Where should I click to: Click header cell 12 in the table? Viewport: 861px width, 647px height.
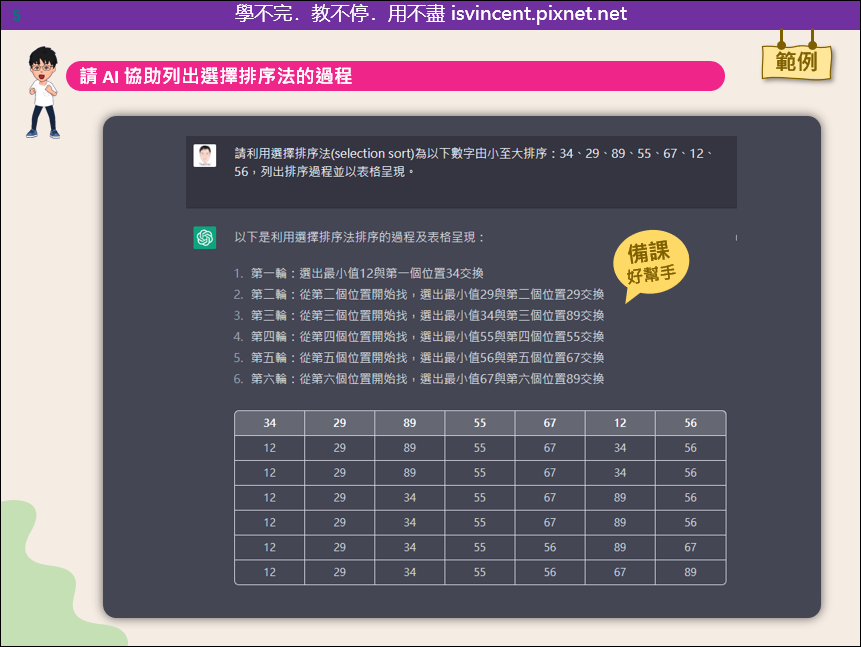620,423
